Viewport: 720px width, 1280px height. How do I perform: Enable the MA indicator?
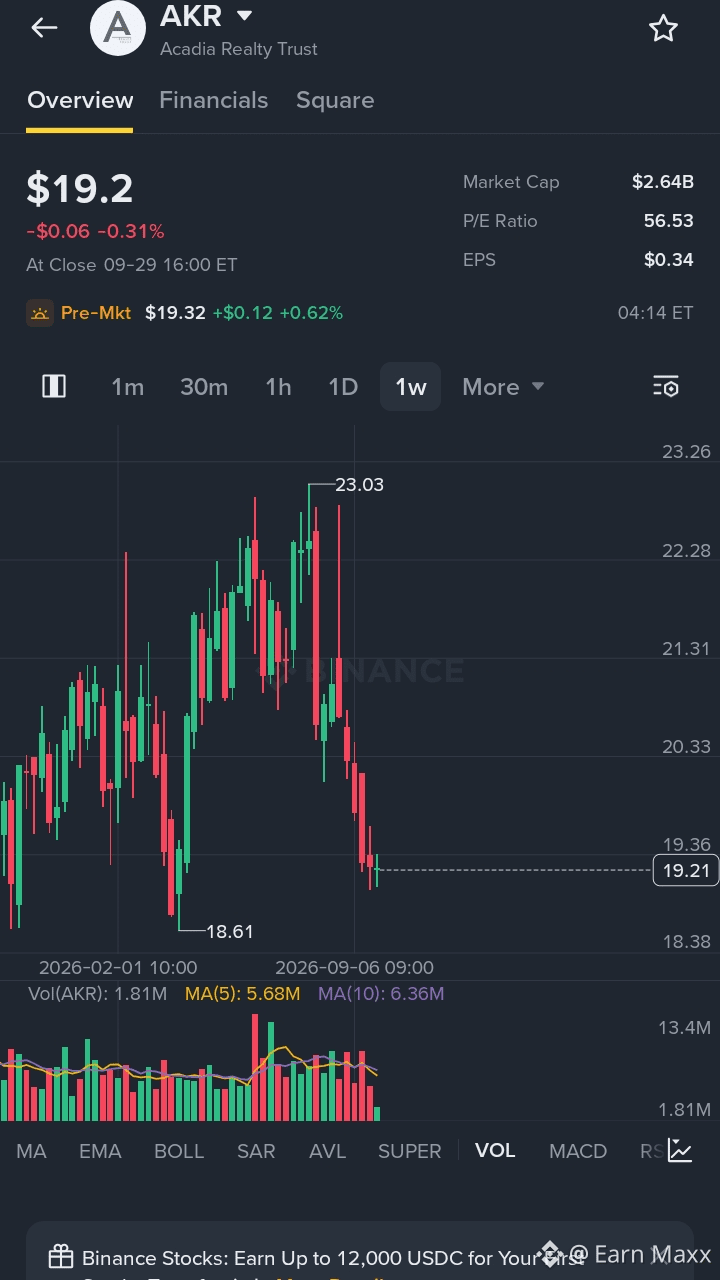[x=31, y=1151]
